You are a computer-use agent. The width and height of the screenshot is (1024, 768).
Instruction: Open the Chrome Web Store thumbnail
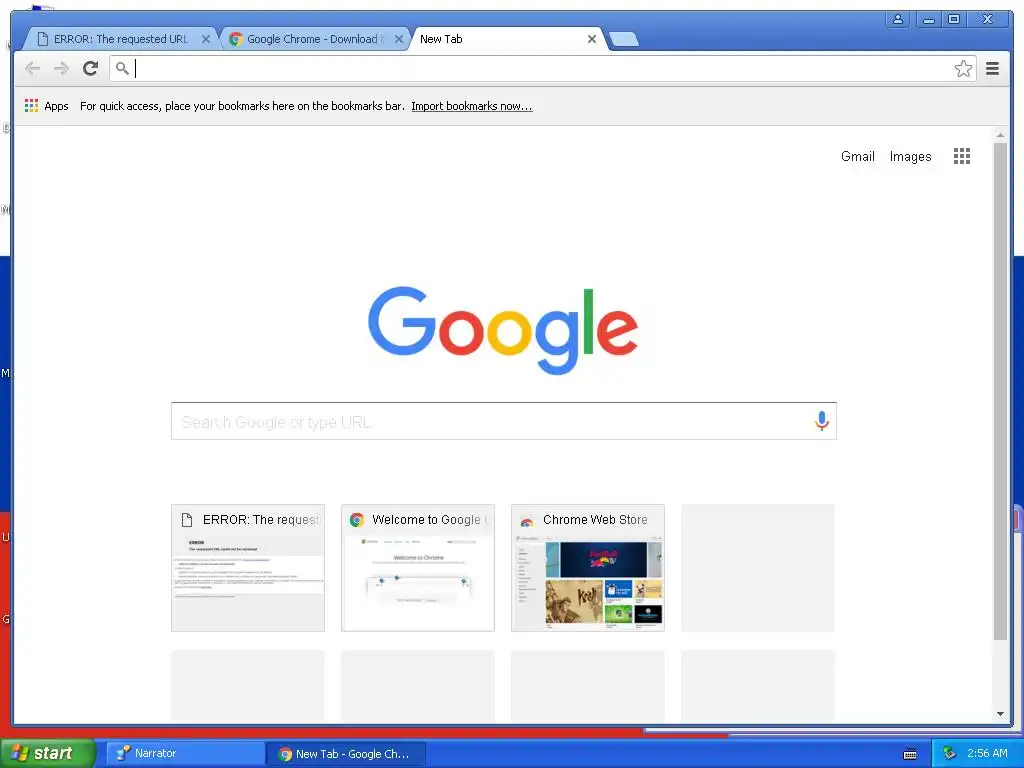click(x=588, y=568)
